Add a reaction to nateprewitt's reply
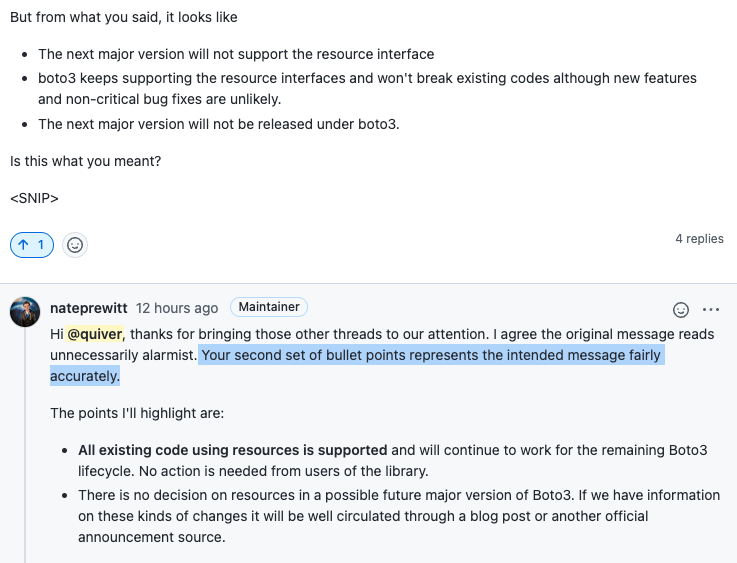Viewport: 737px width, 563px height. 681,310
